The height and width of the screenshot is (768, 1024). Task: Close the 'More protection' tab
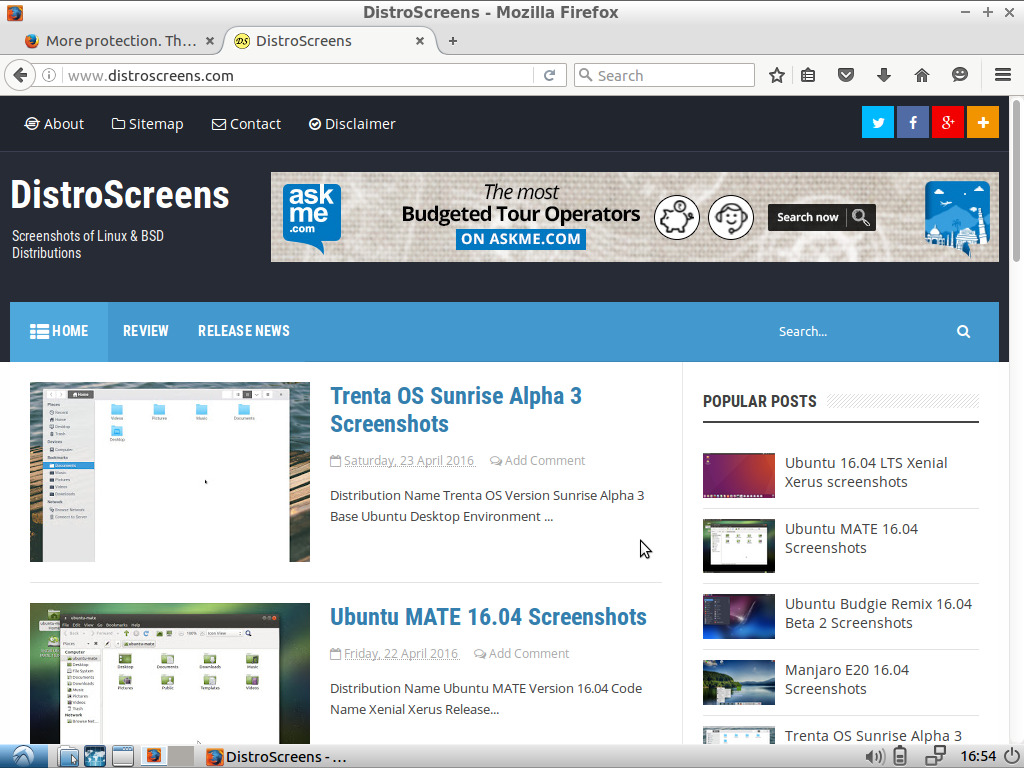tap(210, 40)
